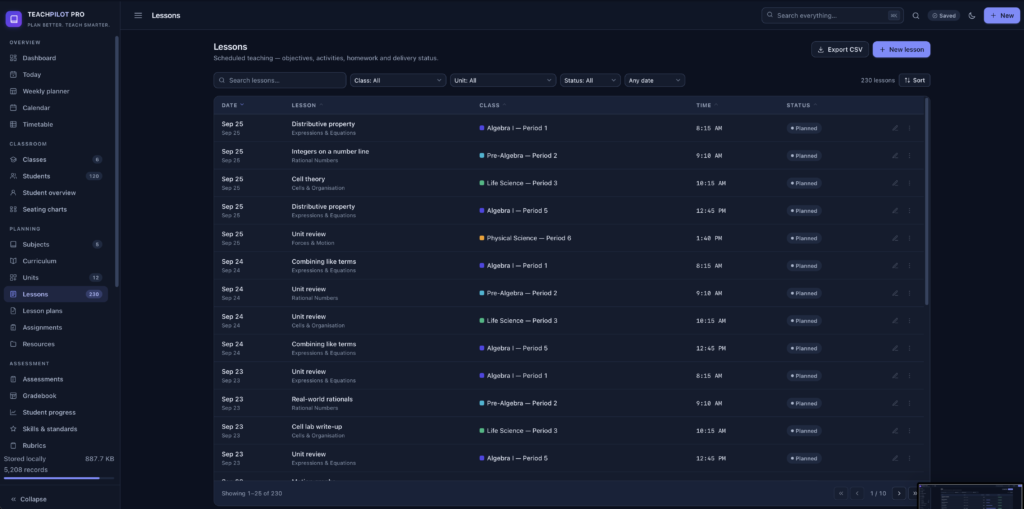Focus the Search lessons field
The height and width of the screenshot is (509, 1024).
(x=280, y=80)
